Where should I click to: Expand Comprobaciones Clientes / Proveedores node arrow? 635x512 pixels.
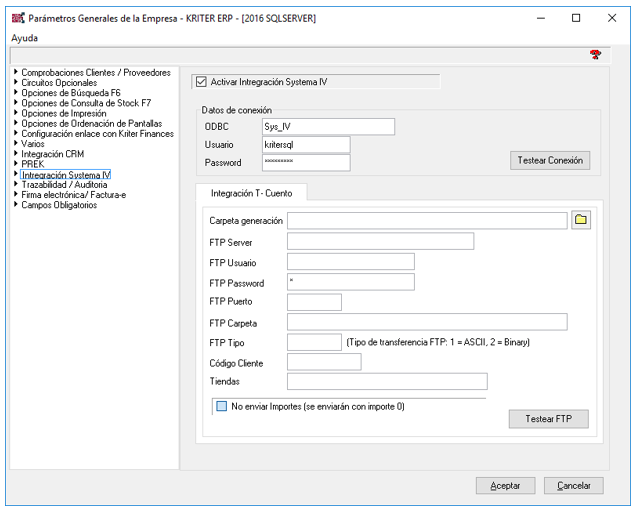point(16,72)
